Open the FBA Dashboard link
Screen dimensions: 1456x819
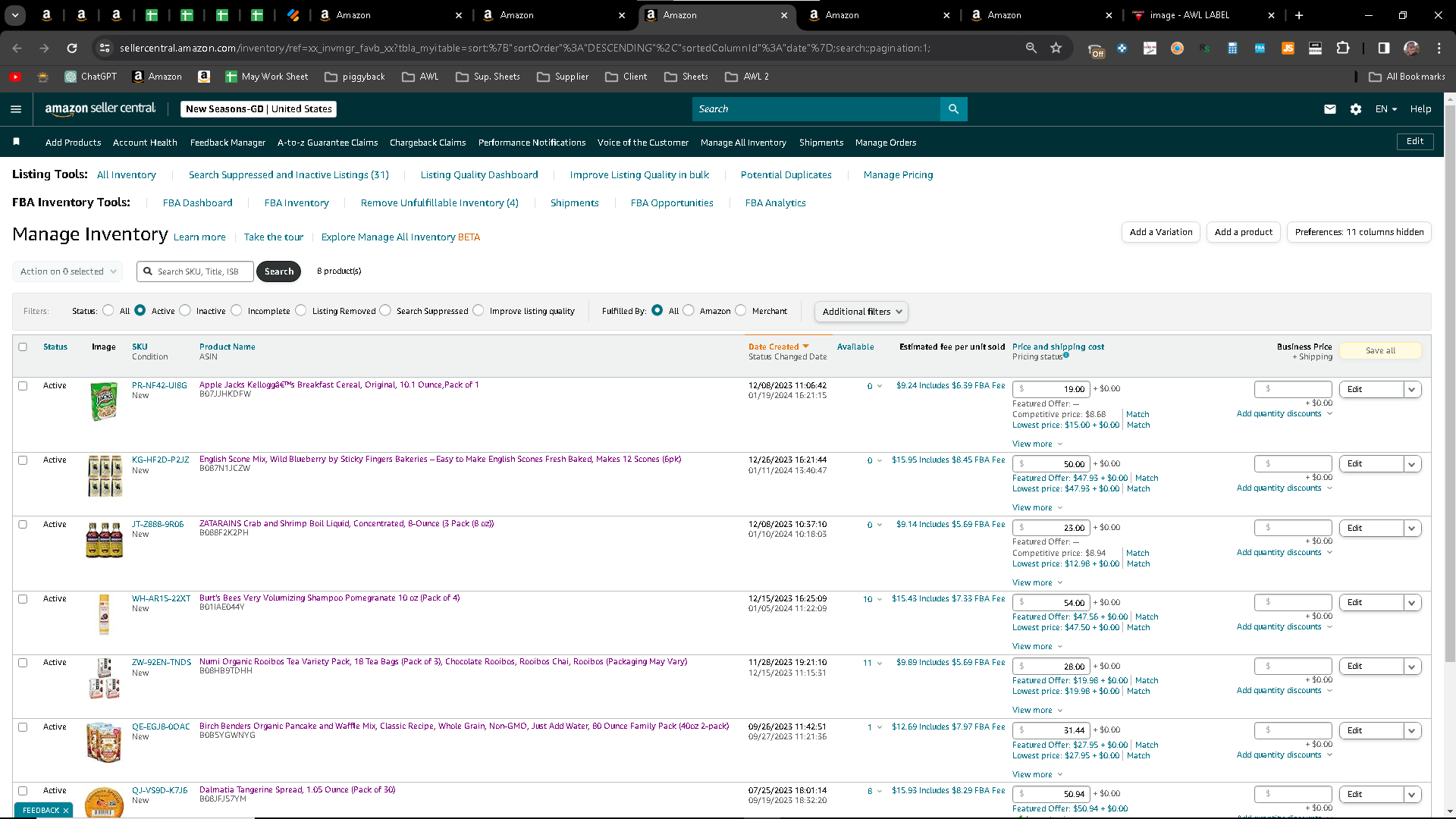point(197,203)
